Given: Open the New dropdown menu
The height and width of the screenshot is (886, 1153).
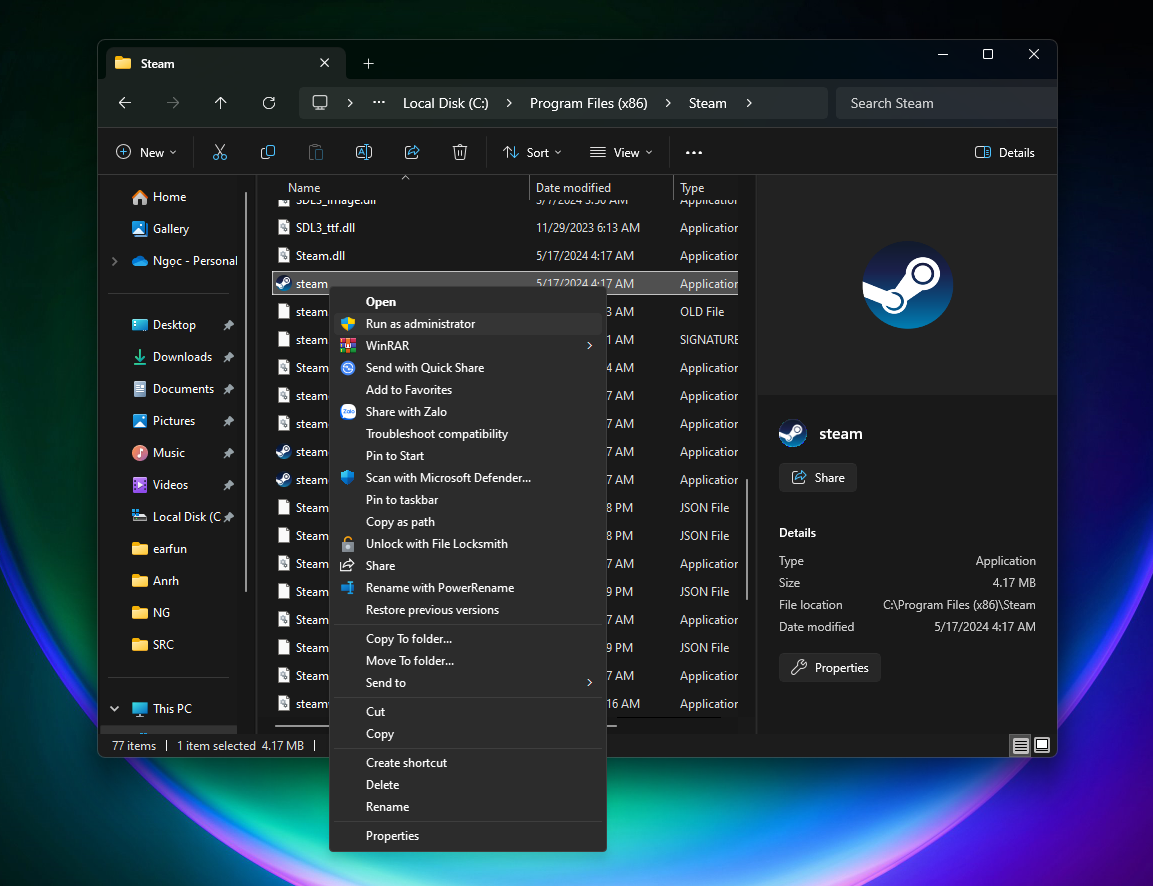Looking at the screenshot, I should click(146, 152).
